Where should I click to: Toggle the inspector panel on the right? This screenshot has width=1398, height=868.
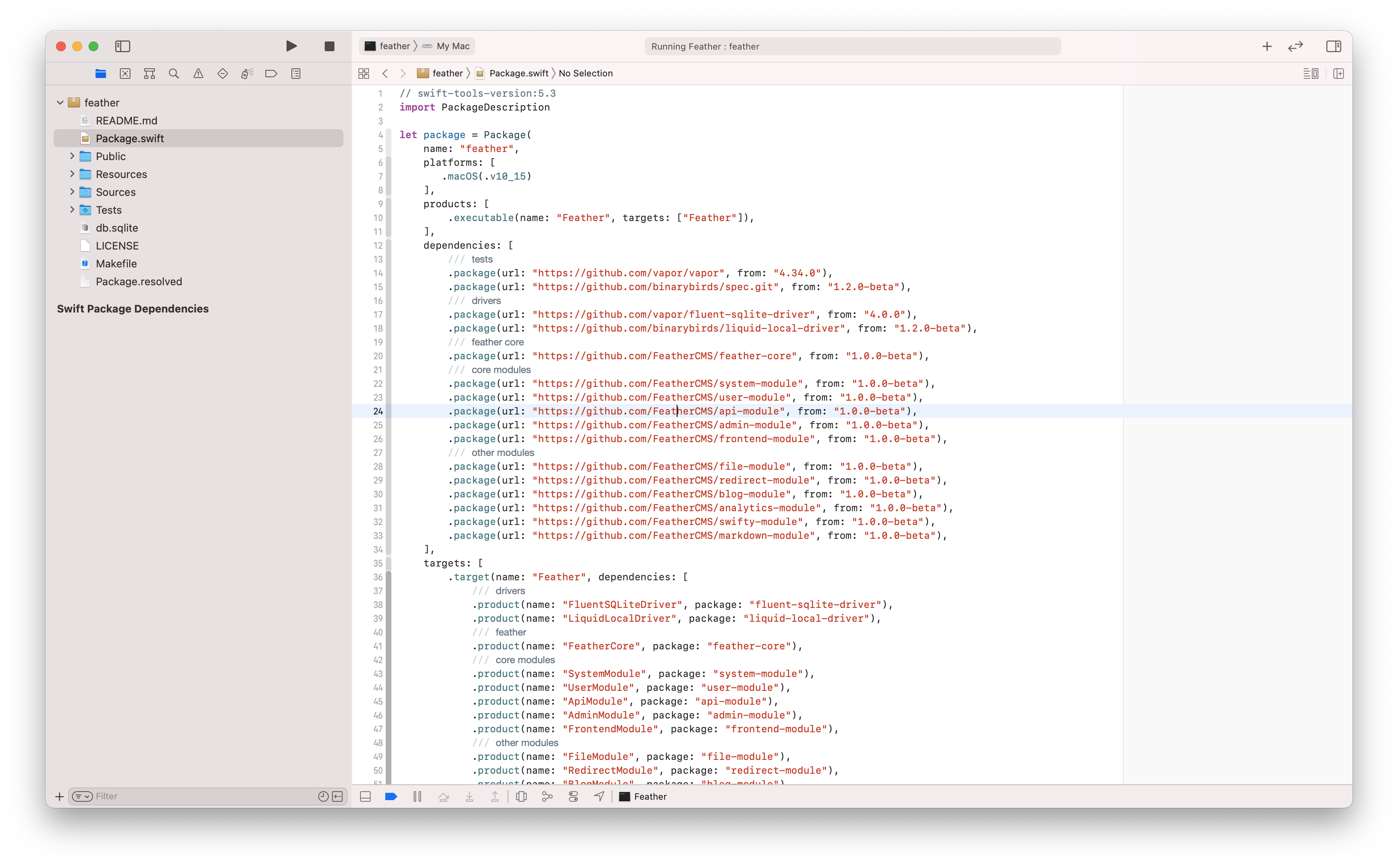tap(1334, 46)
